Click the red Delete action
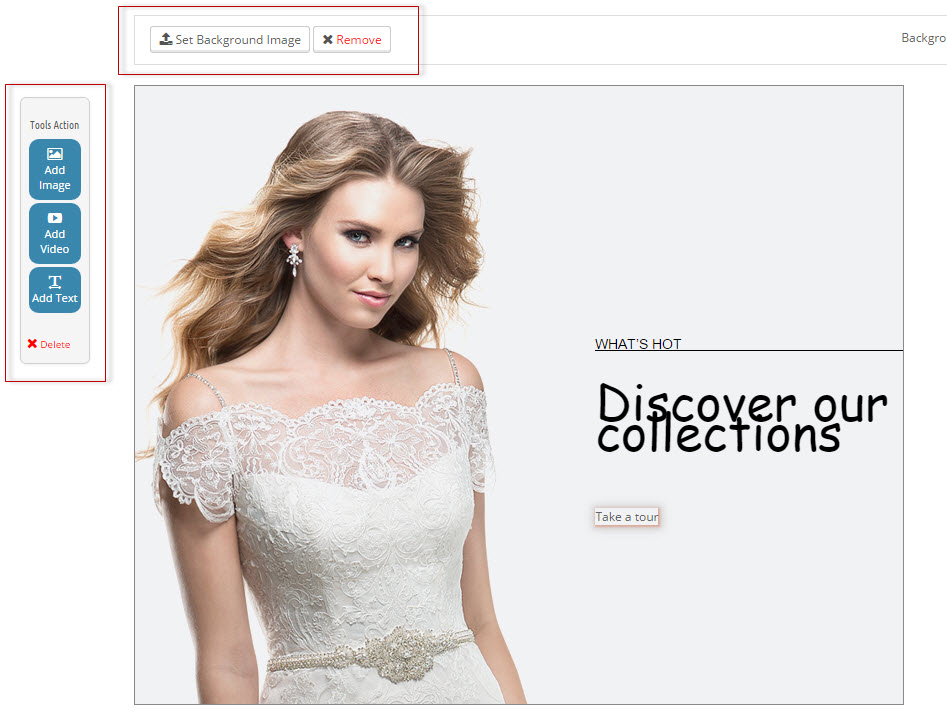The width and height of the screenshot is (947, 714). click(49, 344)
